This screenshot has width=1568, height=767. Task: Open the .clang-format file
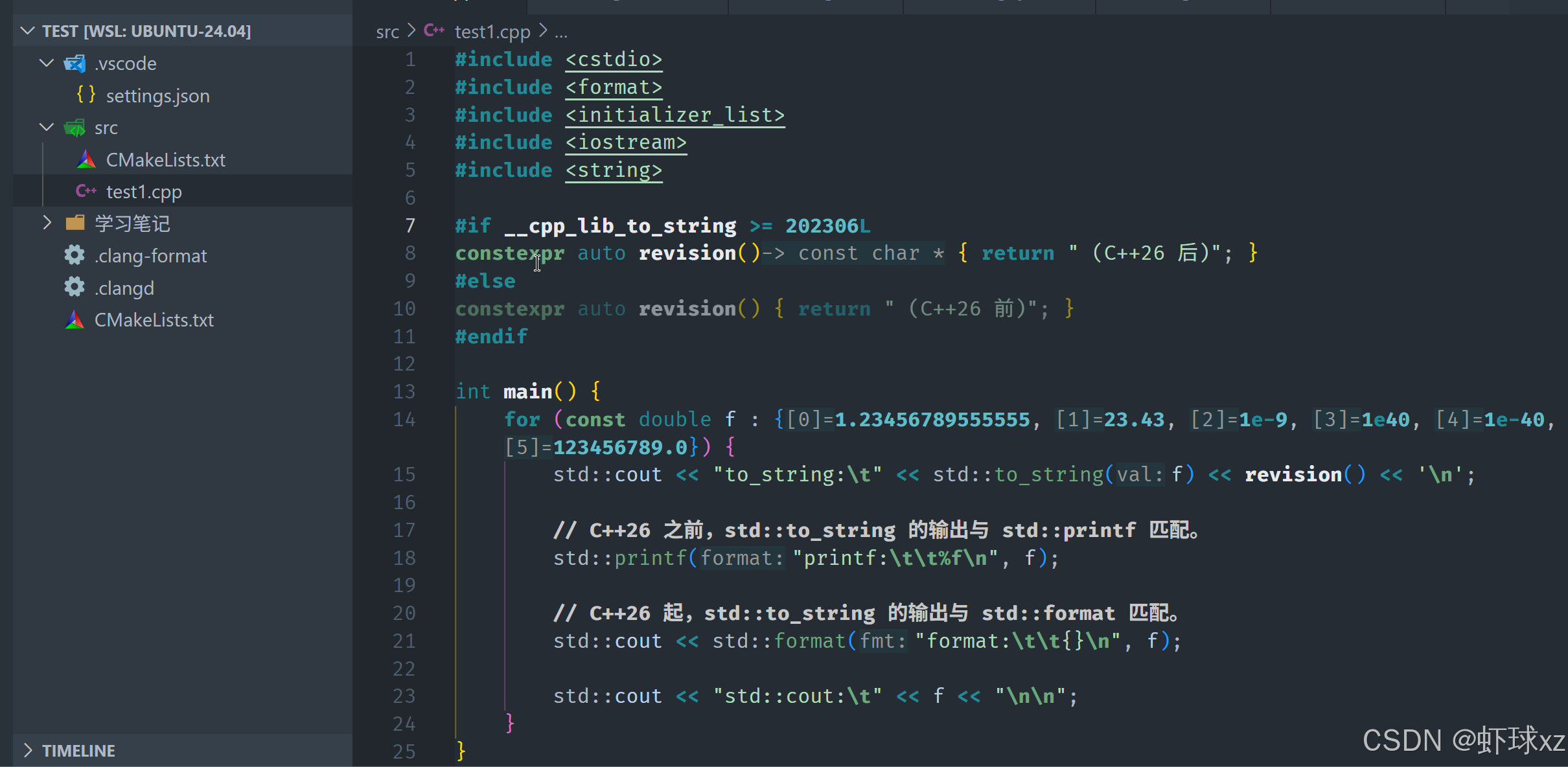click(150, 256)
